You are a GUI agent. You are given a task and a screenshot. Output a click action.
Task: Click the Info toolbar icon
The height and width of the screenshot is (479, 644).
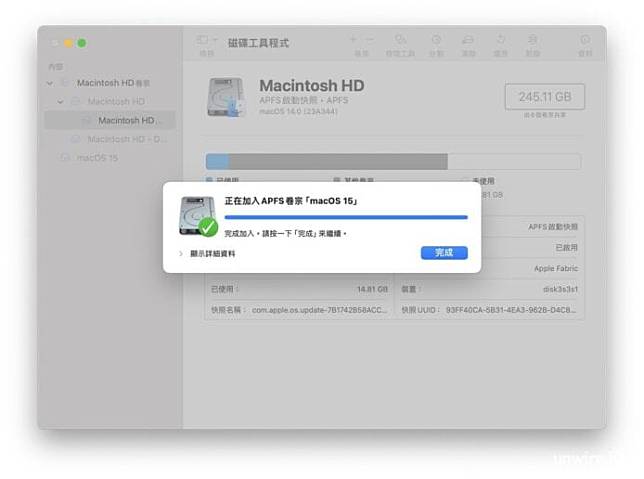pyautogui.click(x=585, y=39)
